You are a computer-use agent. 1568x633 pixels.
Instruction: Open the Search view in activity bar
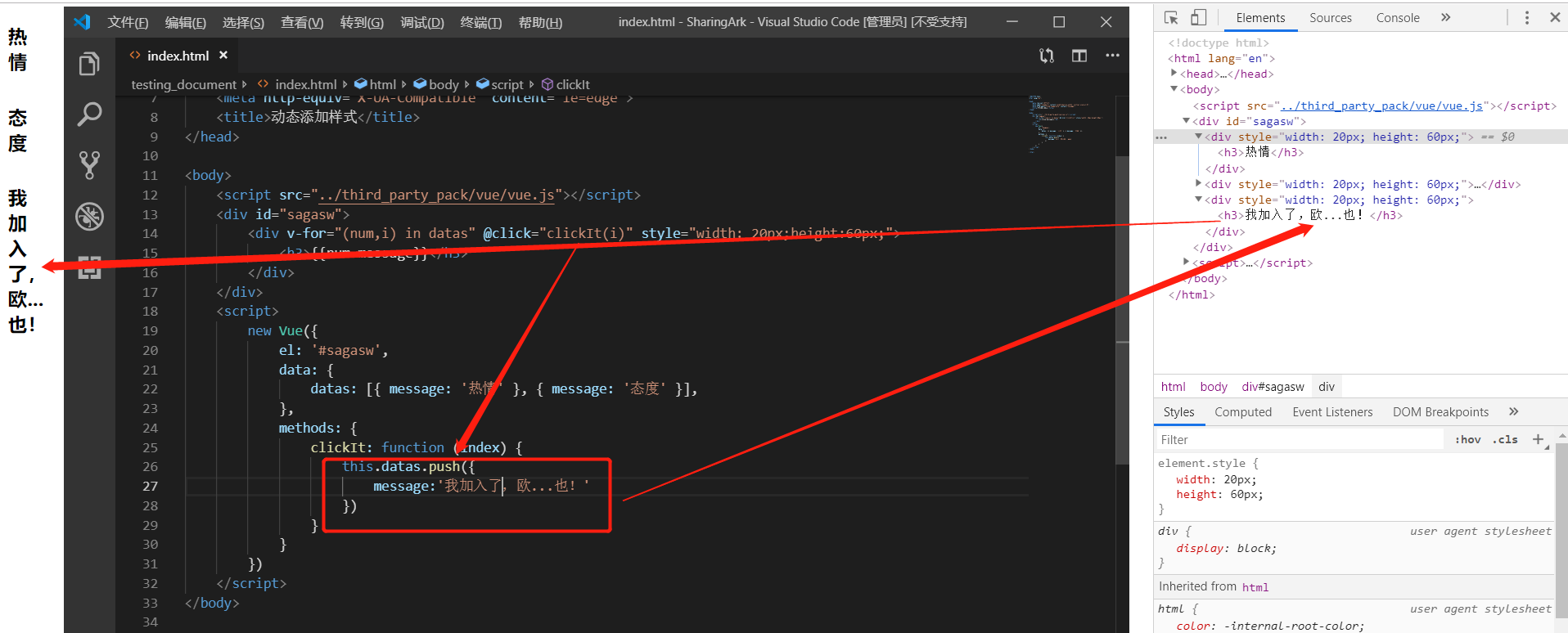point(89,114)
